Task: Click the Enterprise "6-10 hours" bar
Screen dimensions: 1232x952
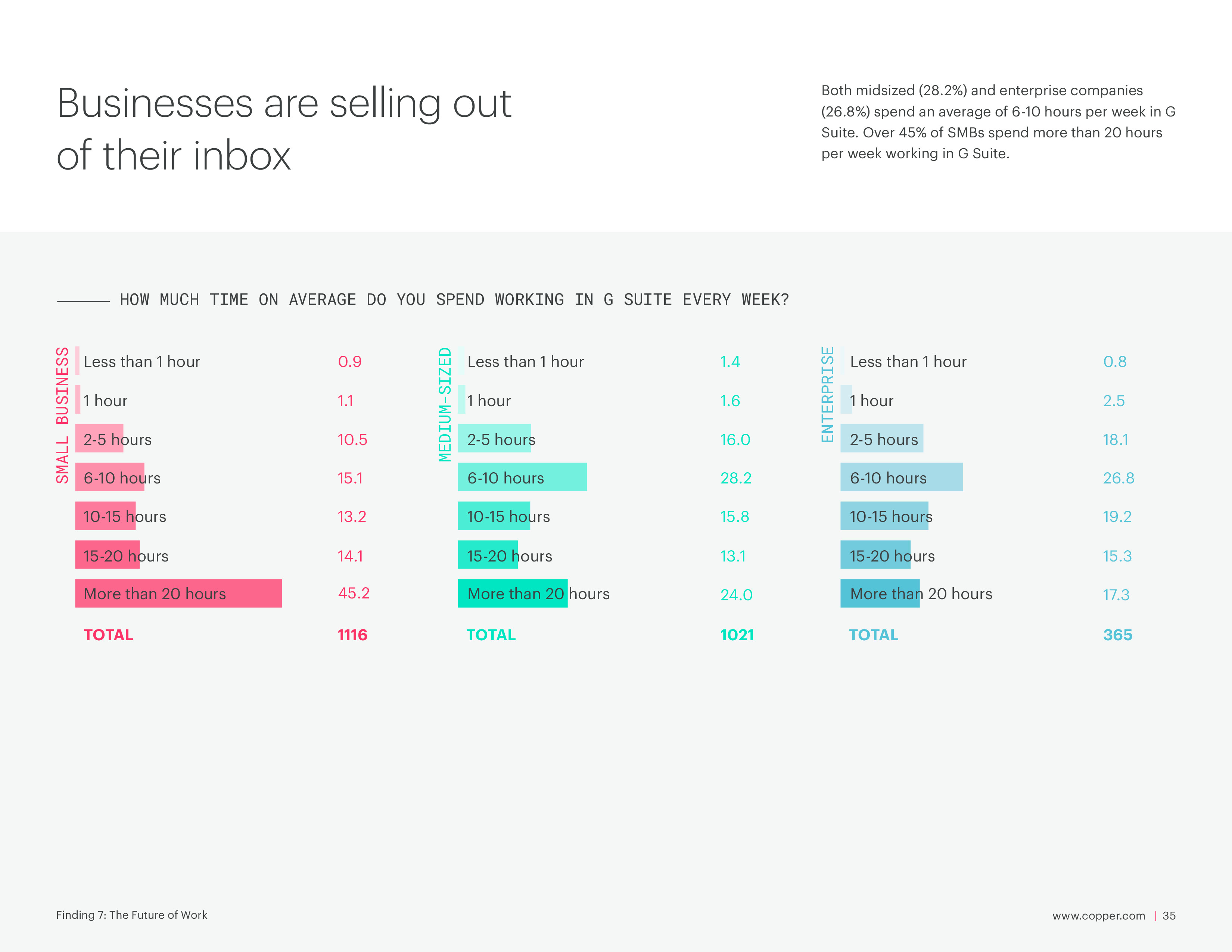Action: [901, 477]
